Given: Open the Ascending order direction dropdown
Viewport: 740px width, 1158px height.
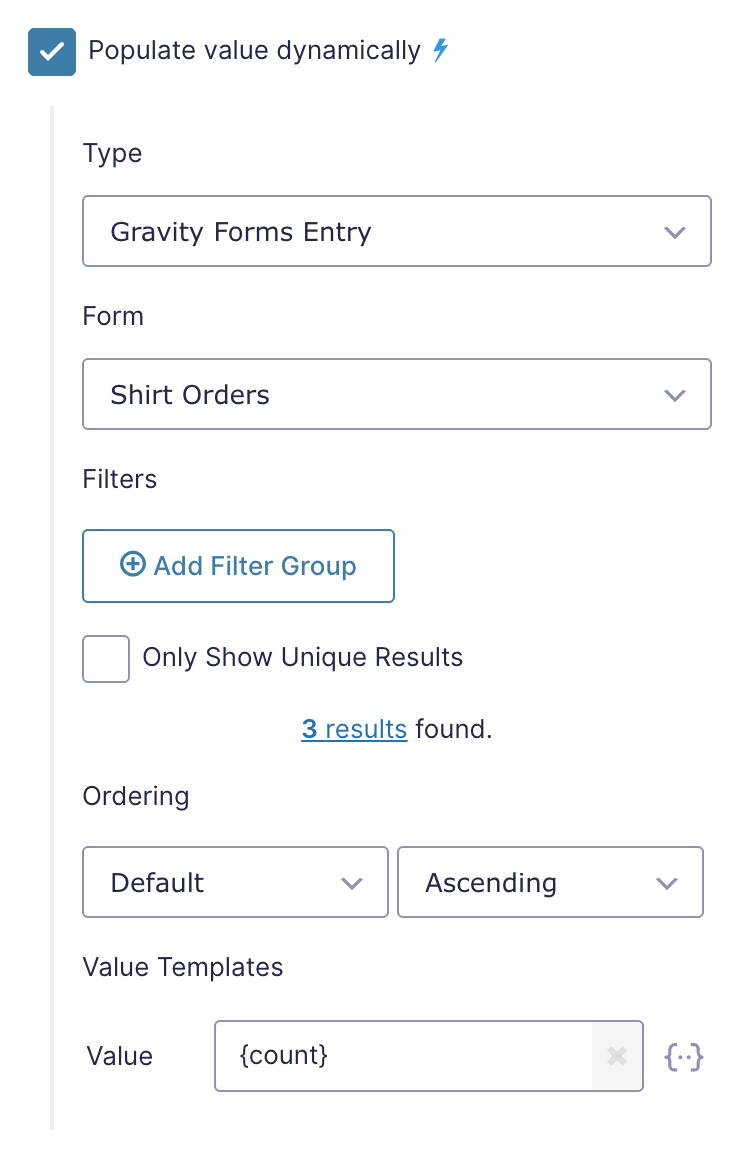Looking at the screenshot, I should (550, 883).
